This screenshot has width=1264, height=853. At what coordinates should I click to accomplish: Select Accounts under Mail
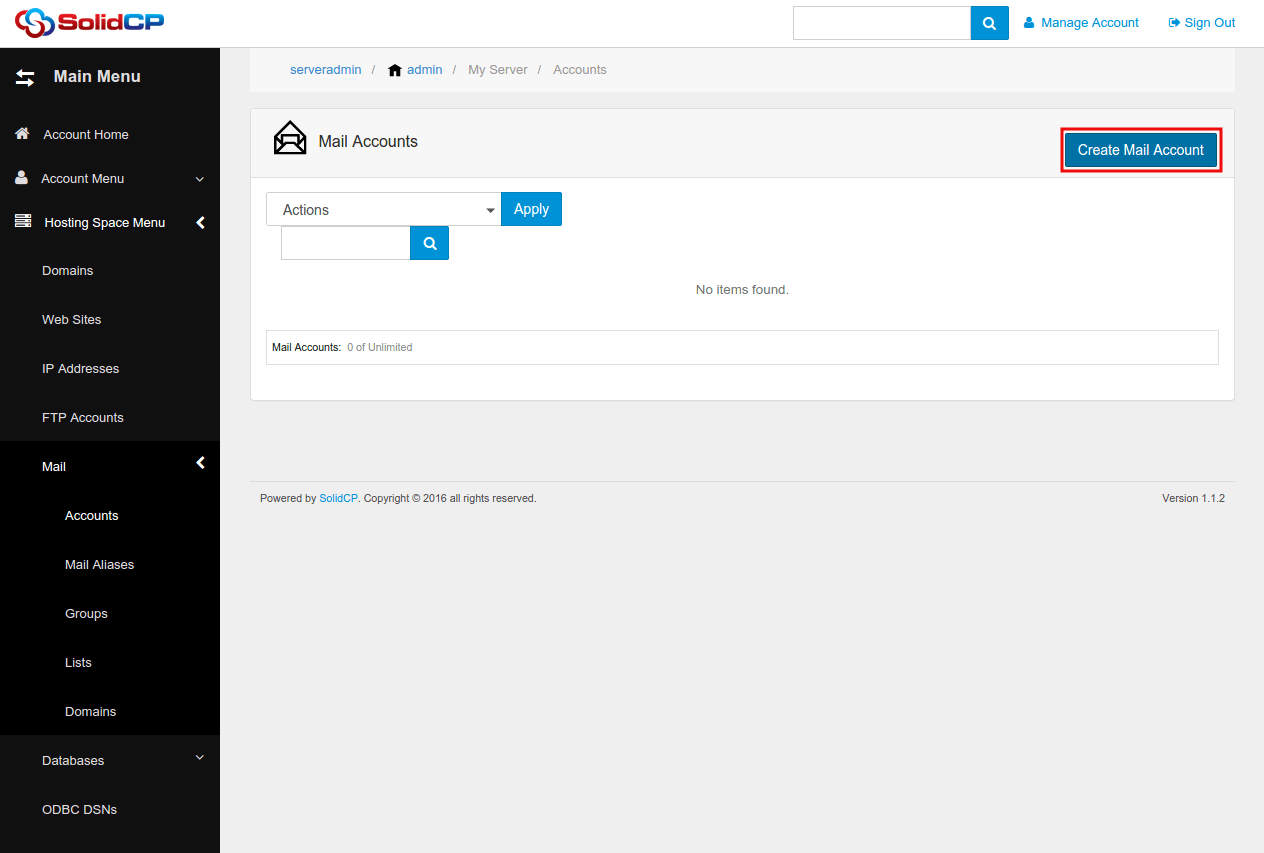[92, 516]
